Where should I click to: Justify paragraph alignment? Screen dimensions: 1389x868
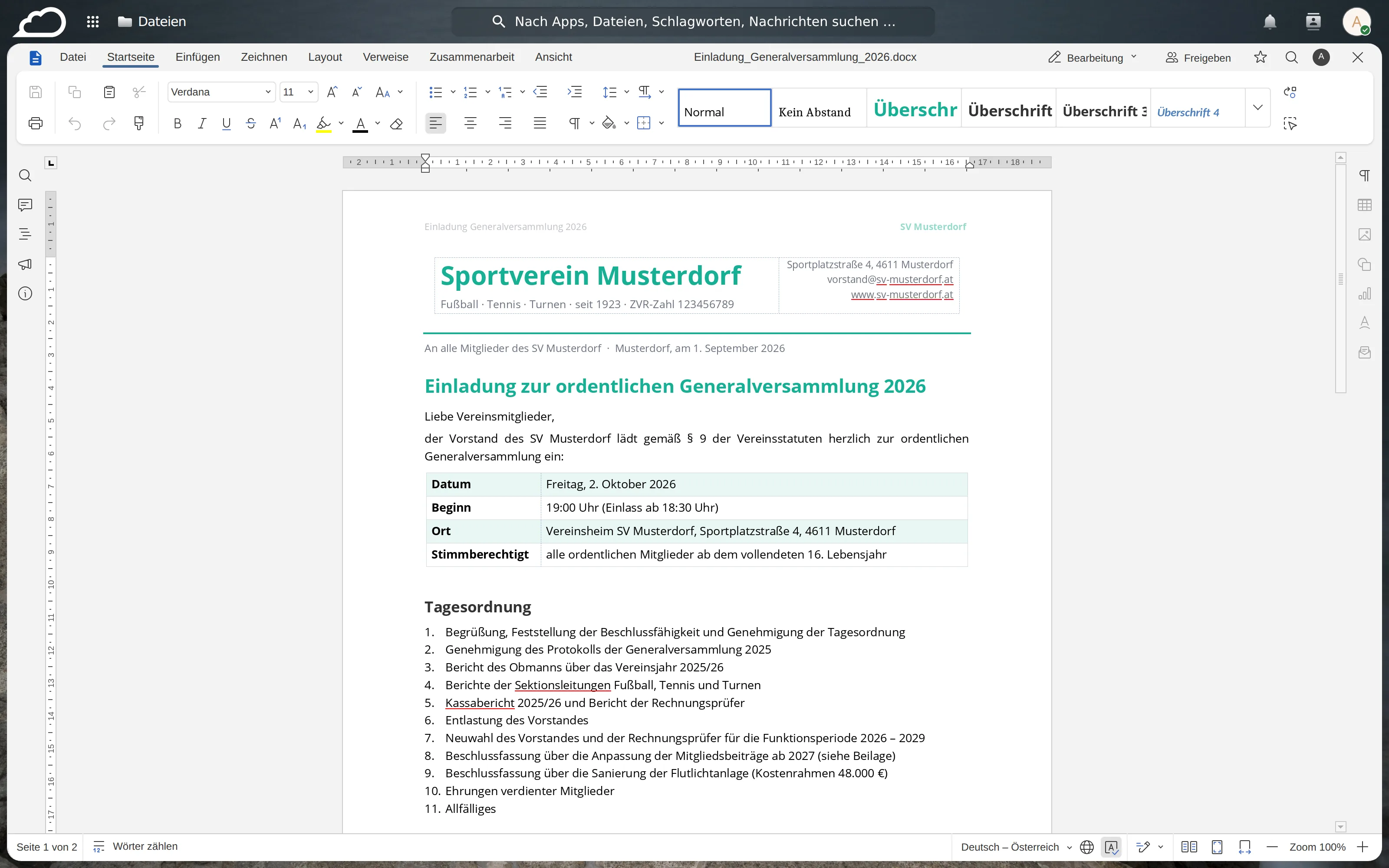(540, 123)
